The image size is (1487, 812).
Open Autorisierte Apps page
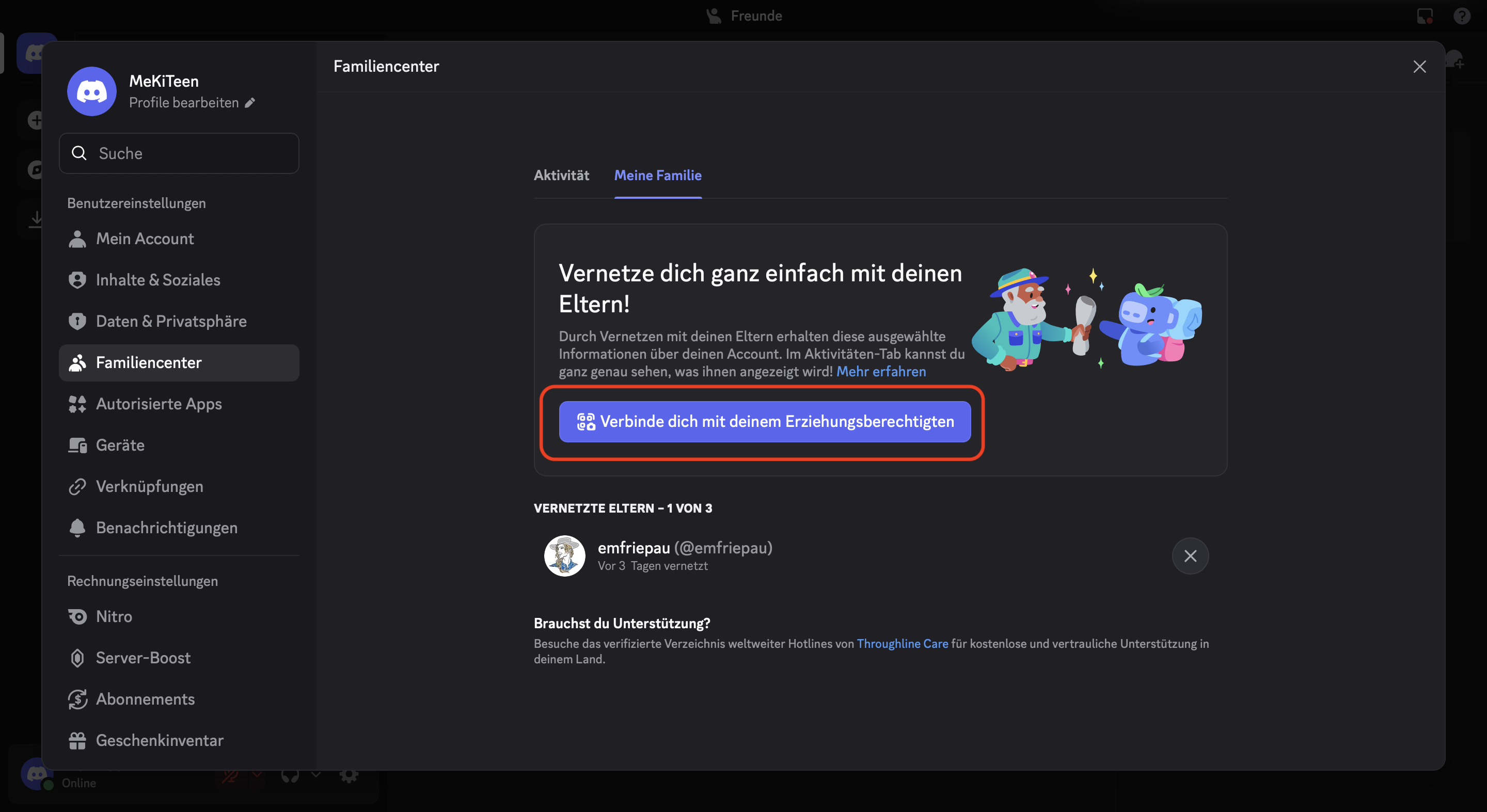tap(159, 404)
